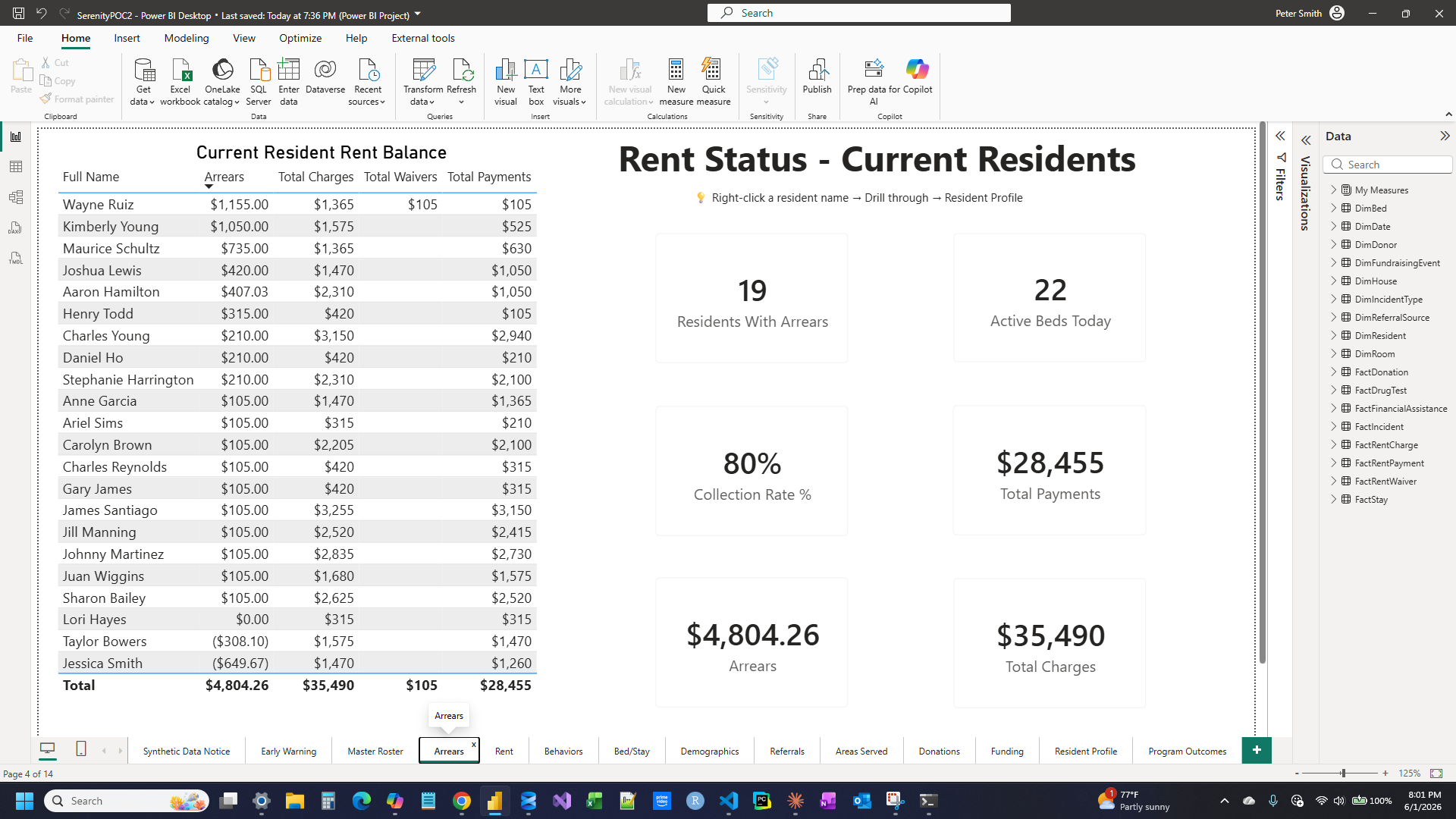This screenshot has width=1456, height=819.
Task: Delete the Arrears page tab
Action: click(x=474, y=744)
